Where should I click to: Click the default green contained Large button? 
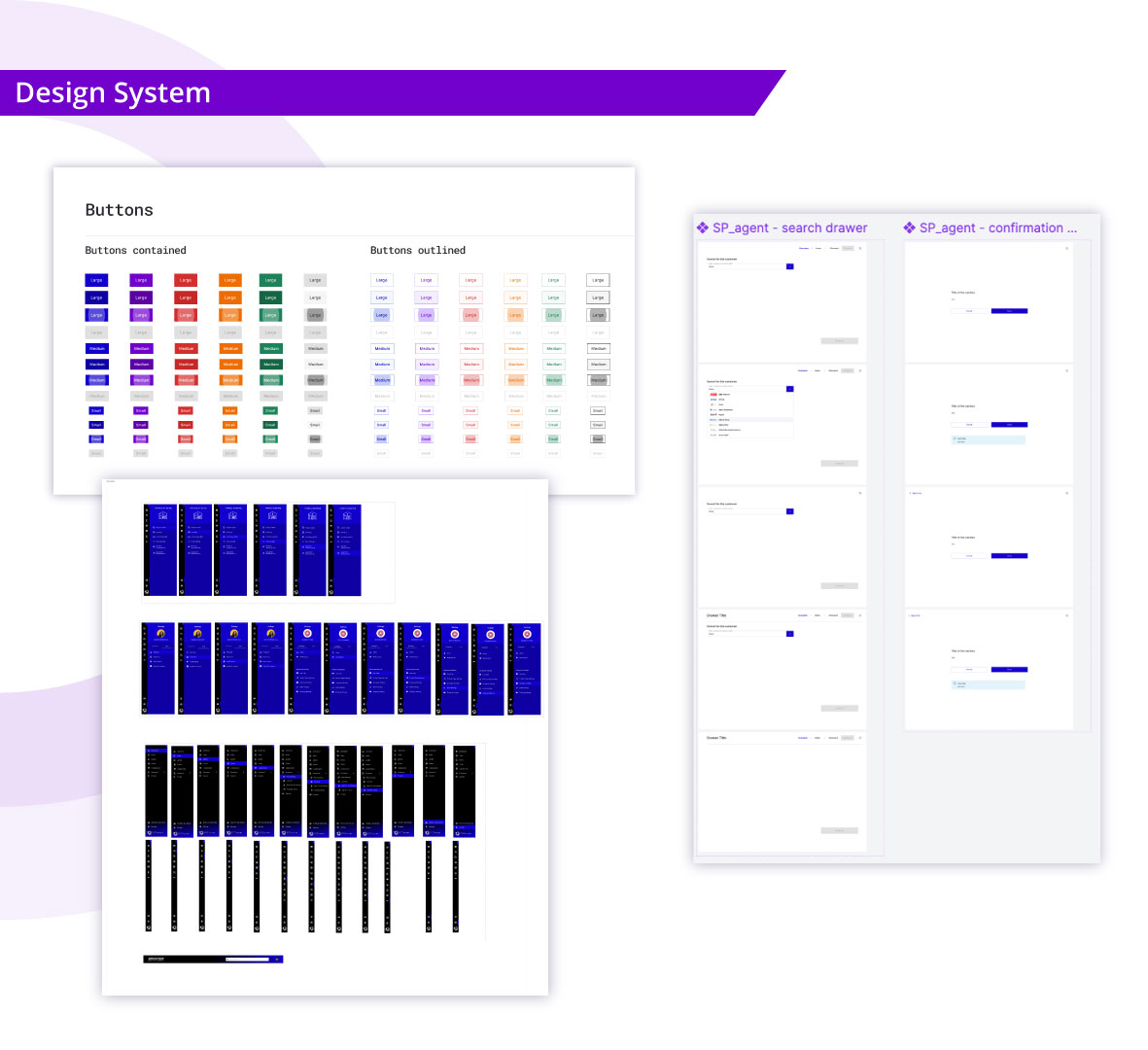click(x=271, y=280)
